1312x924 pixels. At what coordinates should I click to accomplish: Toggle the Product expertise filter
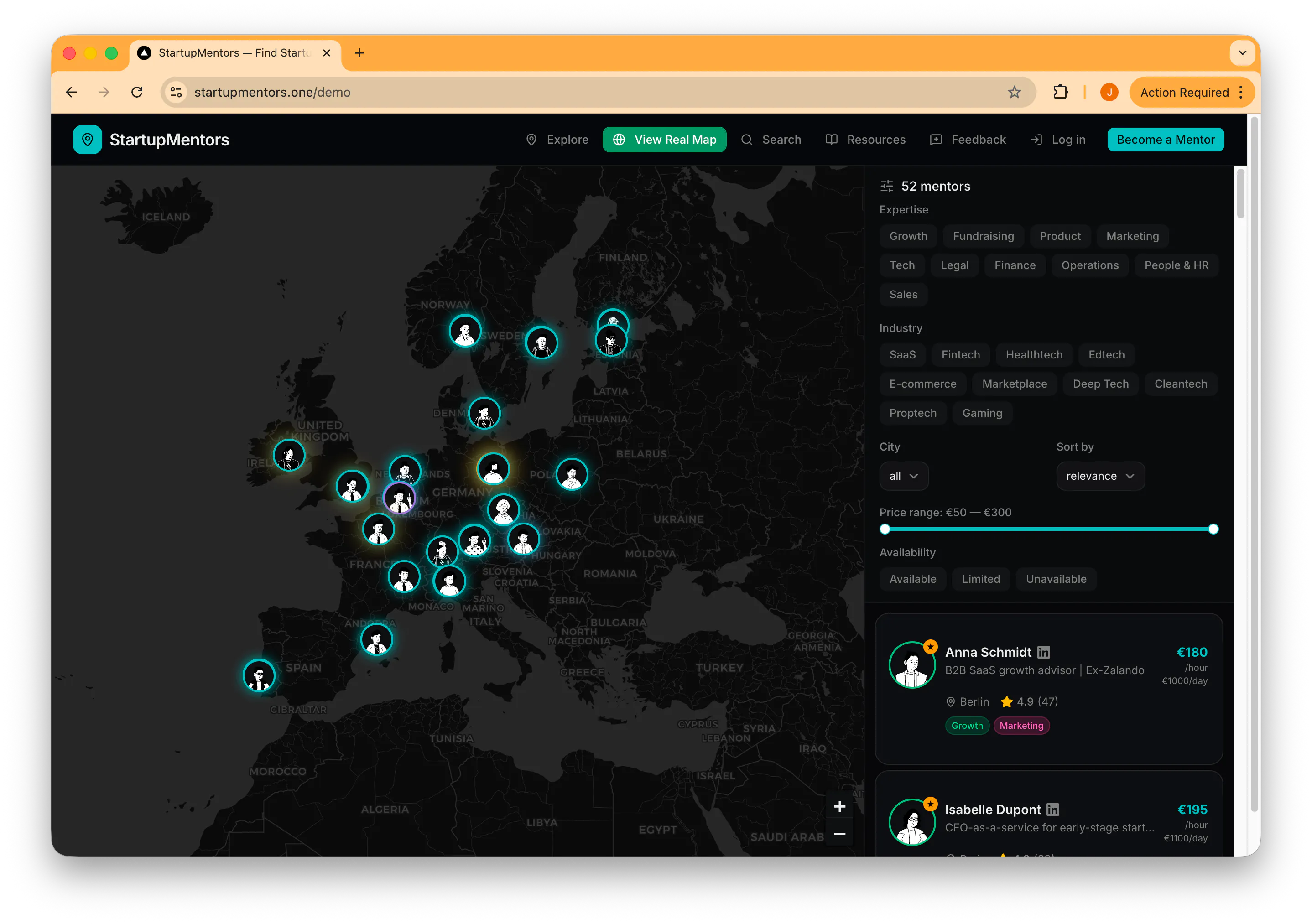pyautogui.click(x=1060, y=236)
